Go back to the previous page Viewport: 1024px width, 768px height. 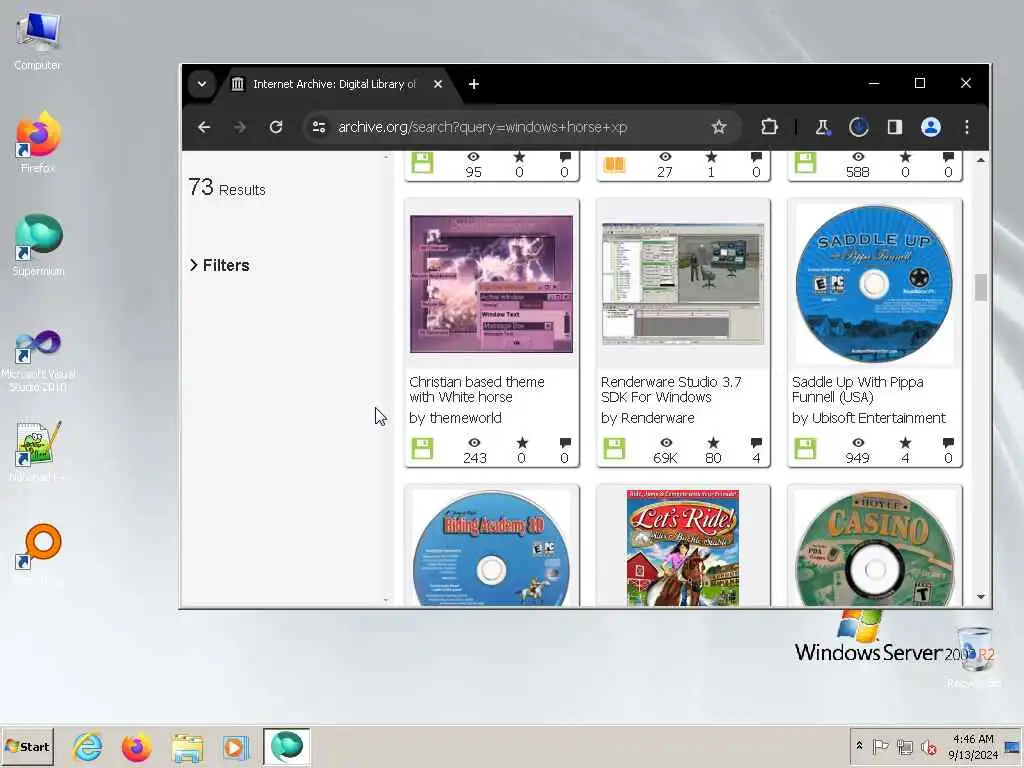204,127
